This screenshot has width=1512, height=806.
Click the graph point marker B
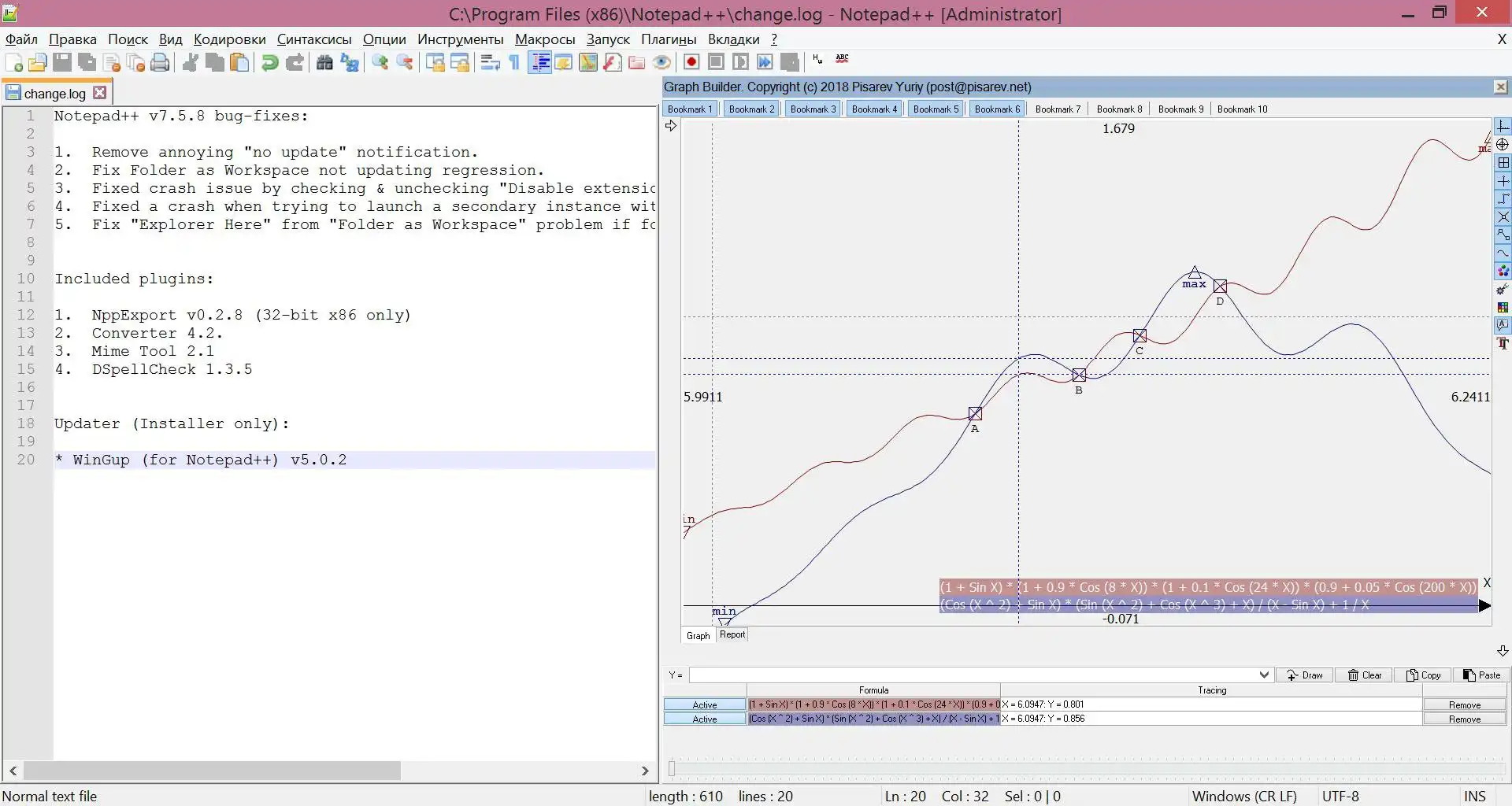point(1079,375)
